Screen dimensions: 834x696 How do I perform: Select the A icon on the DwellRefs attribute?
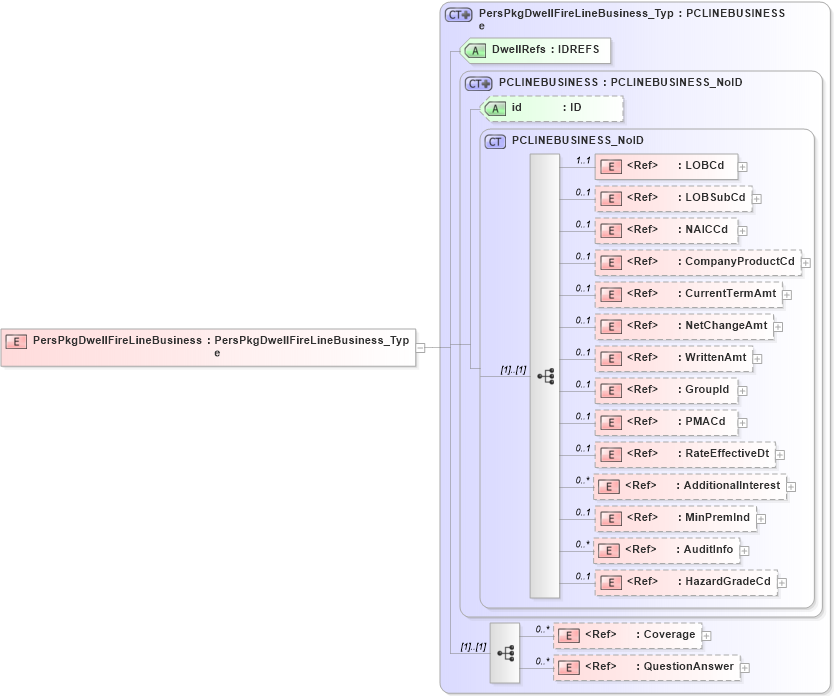tap(477, 49)
